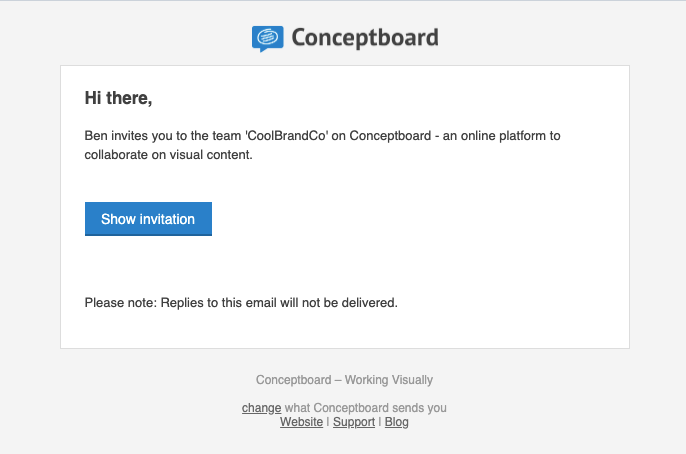Select the 'CoolBrandCo' team name text
This screenshot has height=454, width=686.
pos(288,136)
